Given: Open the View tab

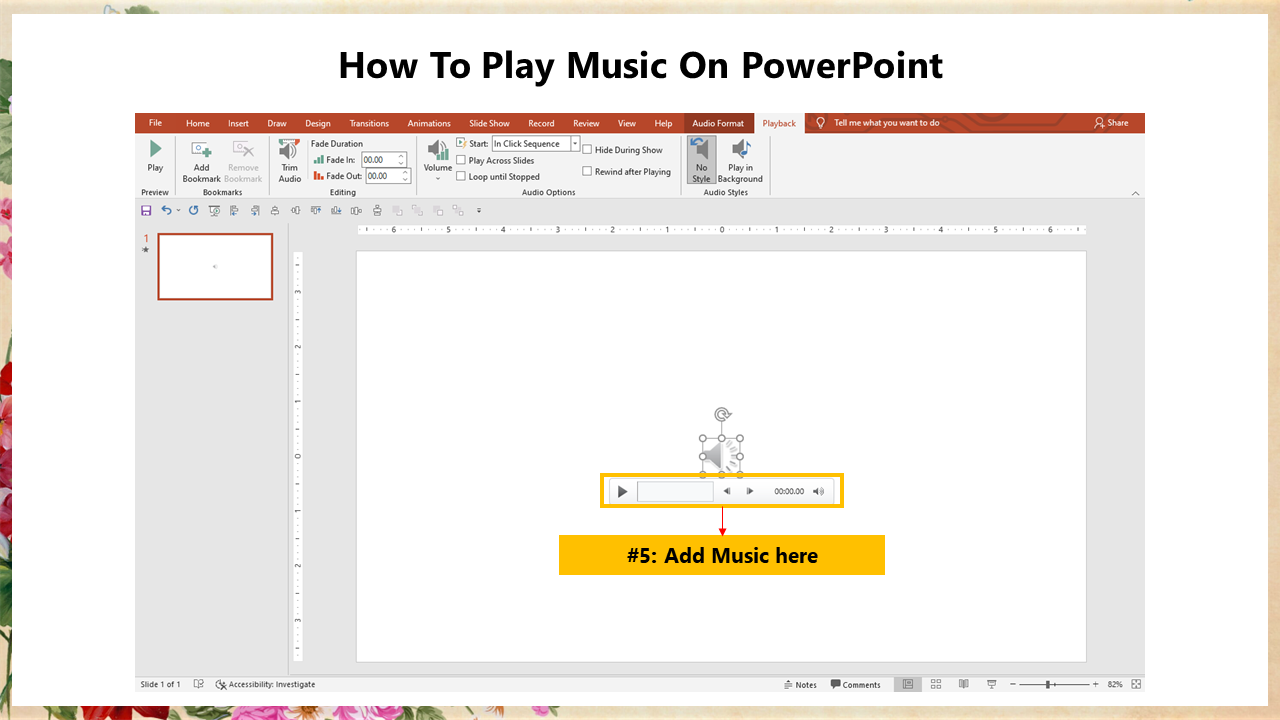Looking at the screenshot, I should click(x=627, y=123).
